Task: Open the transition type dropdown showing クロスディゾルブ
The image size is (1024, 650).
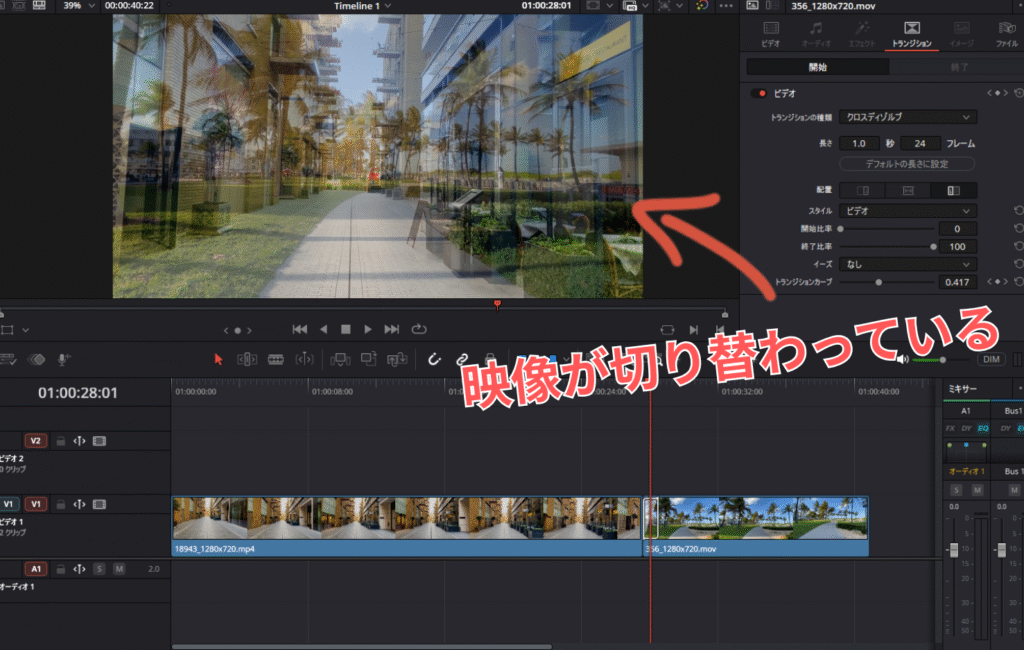Action: (x=908, y=117)
